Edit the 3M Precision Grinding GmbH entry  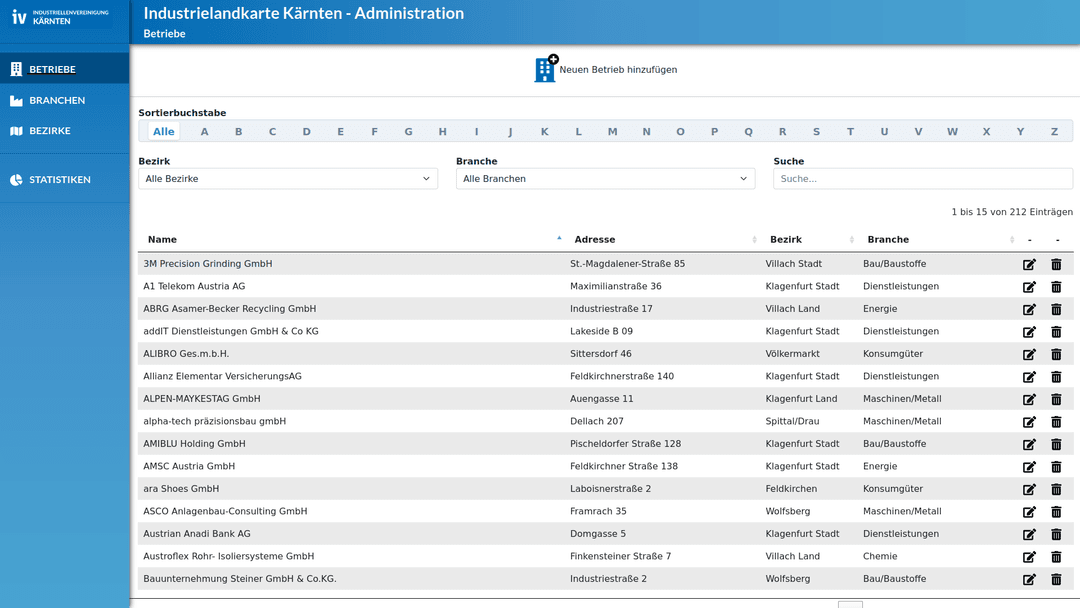coord(1029,264)
